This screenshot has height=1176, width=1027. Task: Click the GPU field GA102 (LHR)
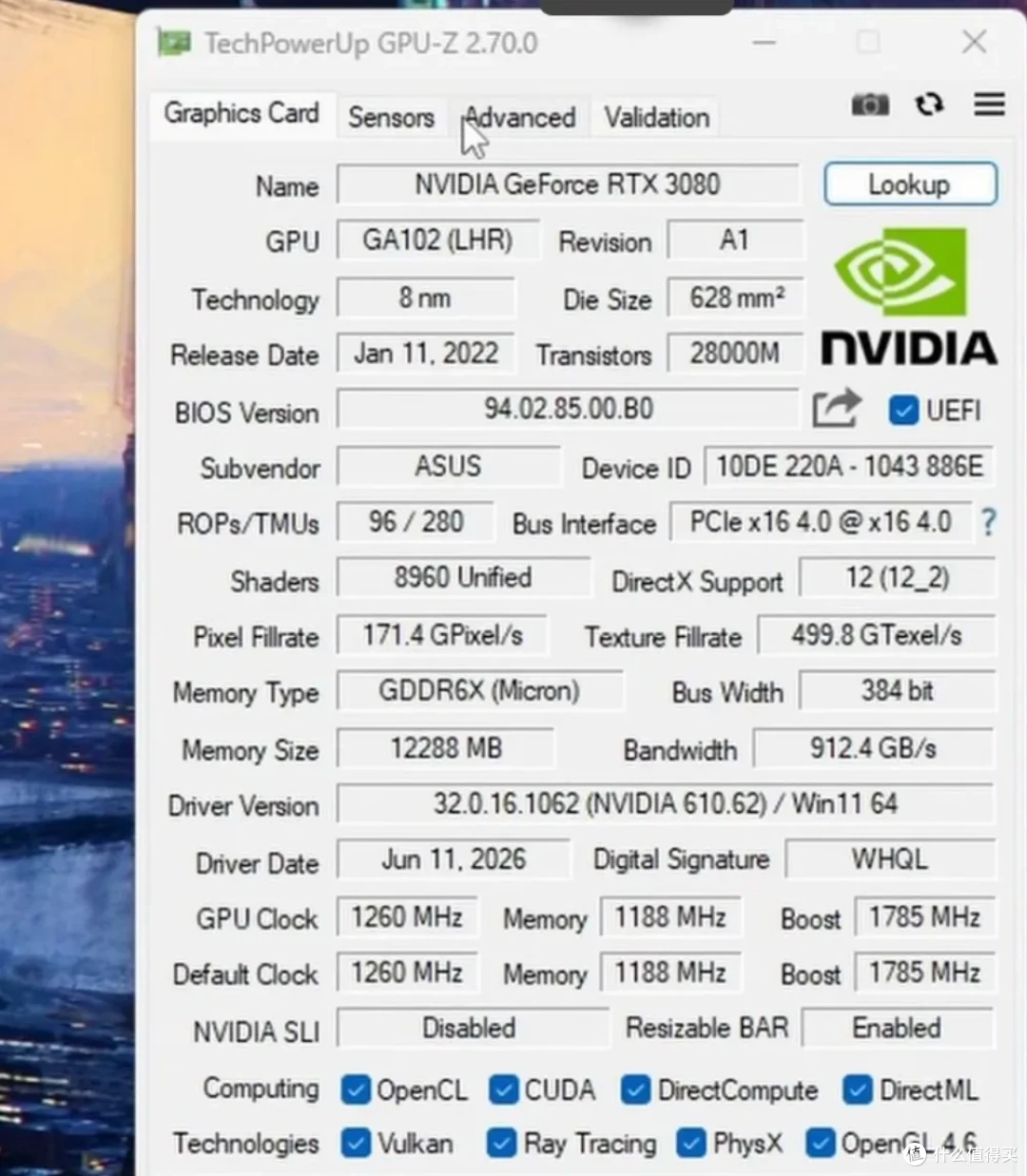(x=437, y=240)
